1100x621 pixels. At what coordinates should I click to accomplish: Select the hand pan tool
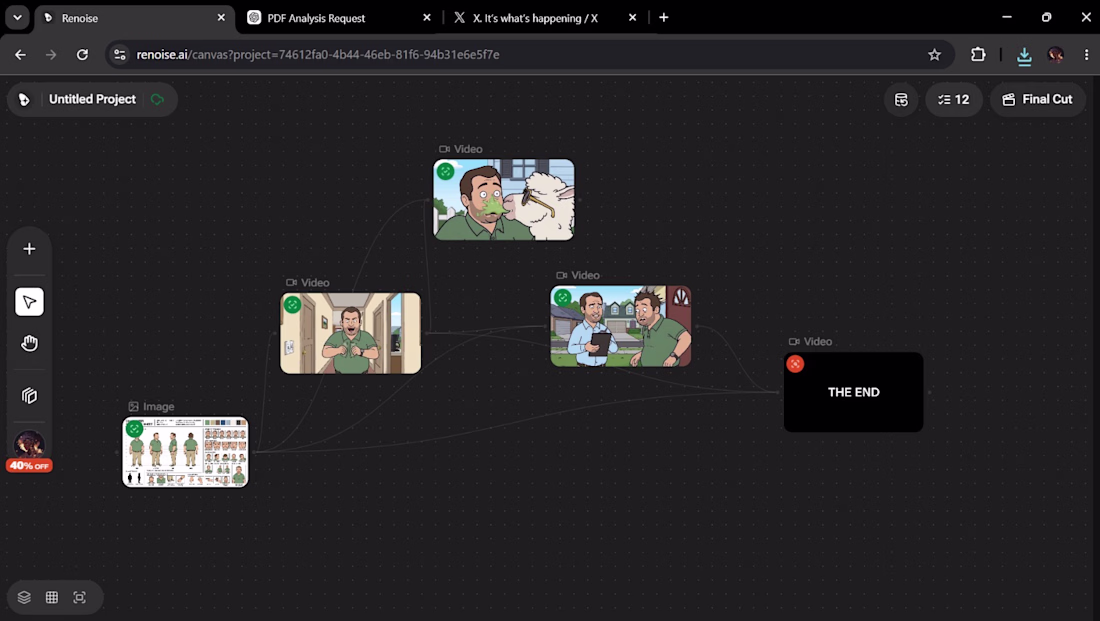[x=29, y=343]
